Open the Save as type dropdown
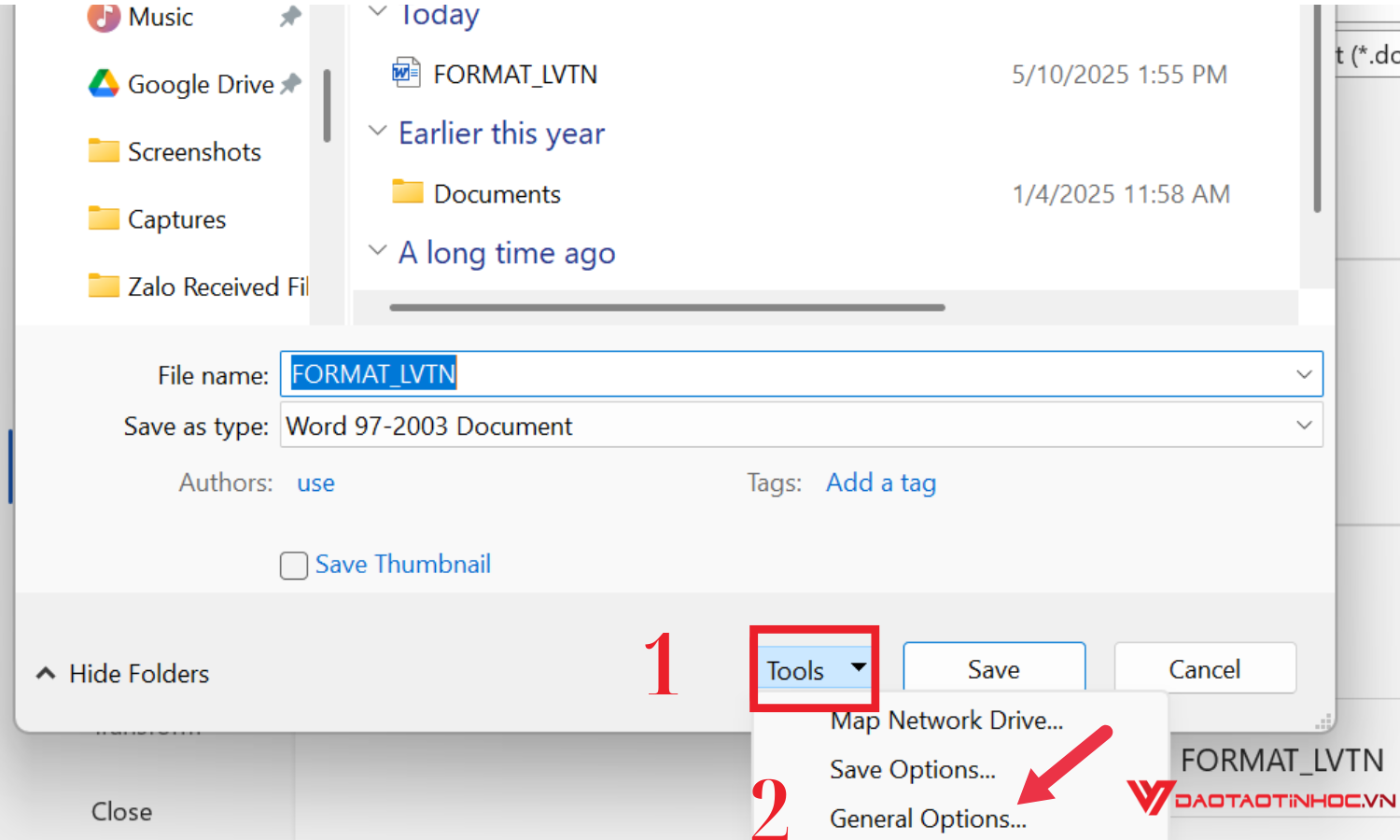This screenshot has width=1400, height=840. tap(1303, 426)
